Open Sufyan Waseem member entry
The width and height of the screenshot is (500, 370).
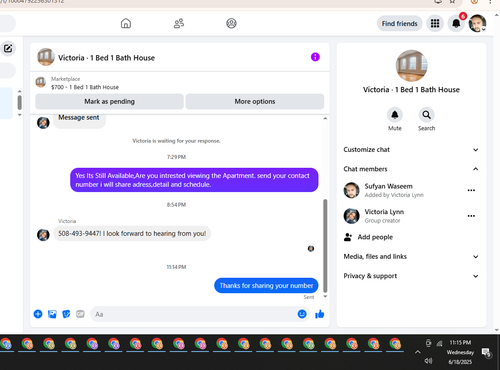click(x=388, y=190)
